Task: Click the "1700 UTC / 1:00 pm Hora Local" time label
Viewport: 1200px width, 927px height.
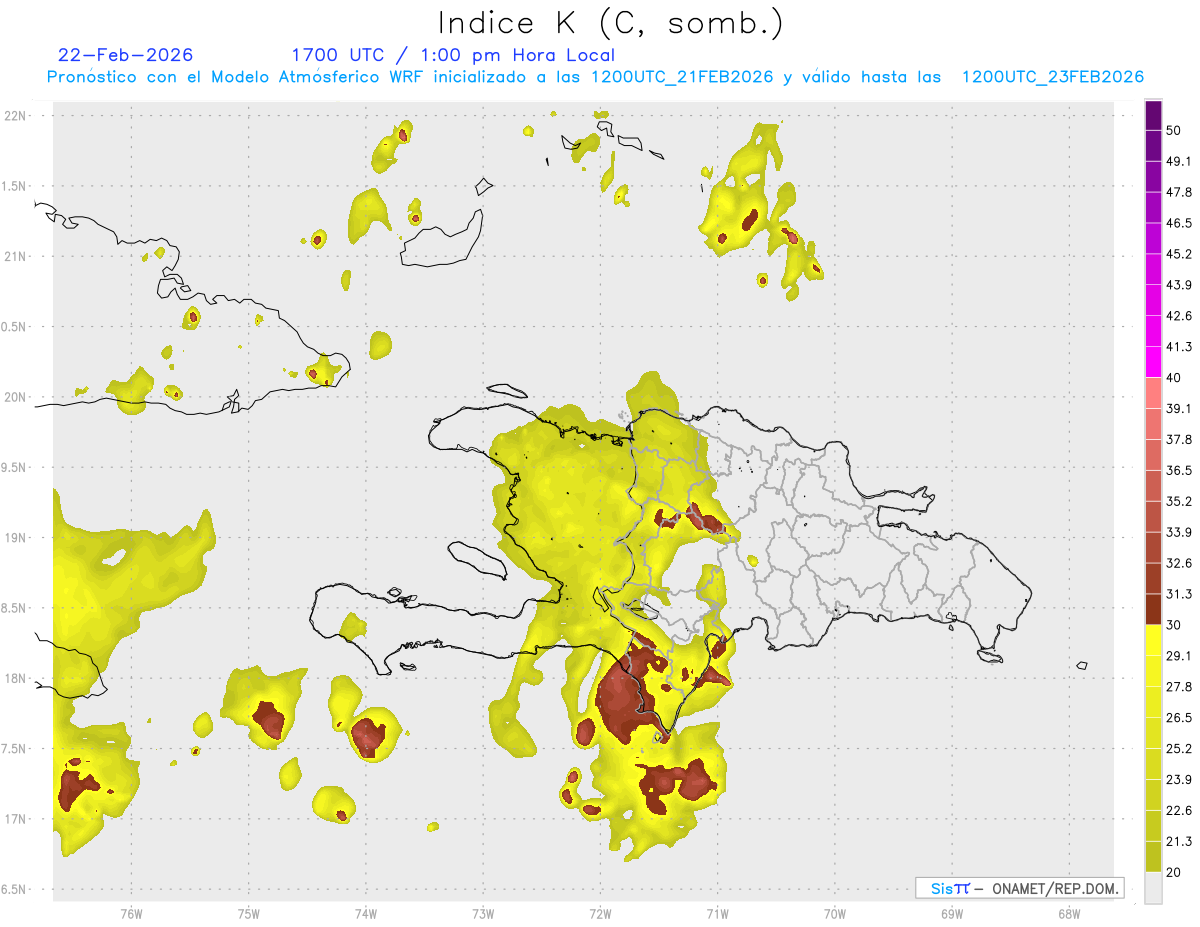Action: pyautogui.click(x=453, y=55)
